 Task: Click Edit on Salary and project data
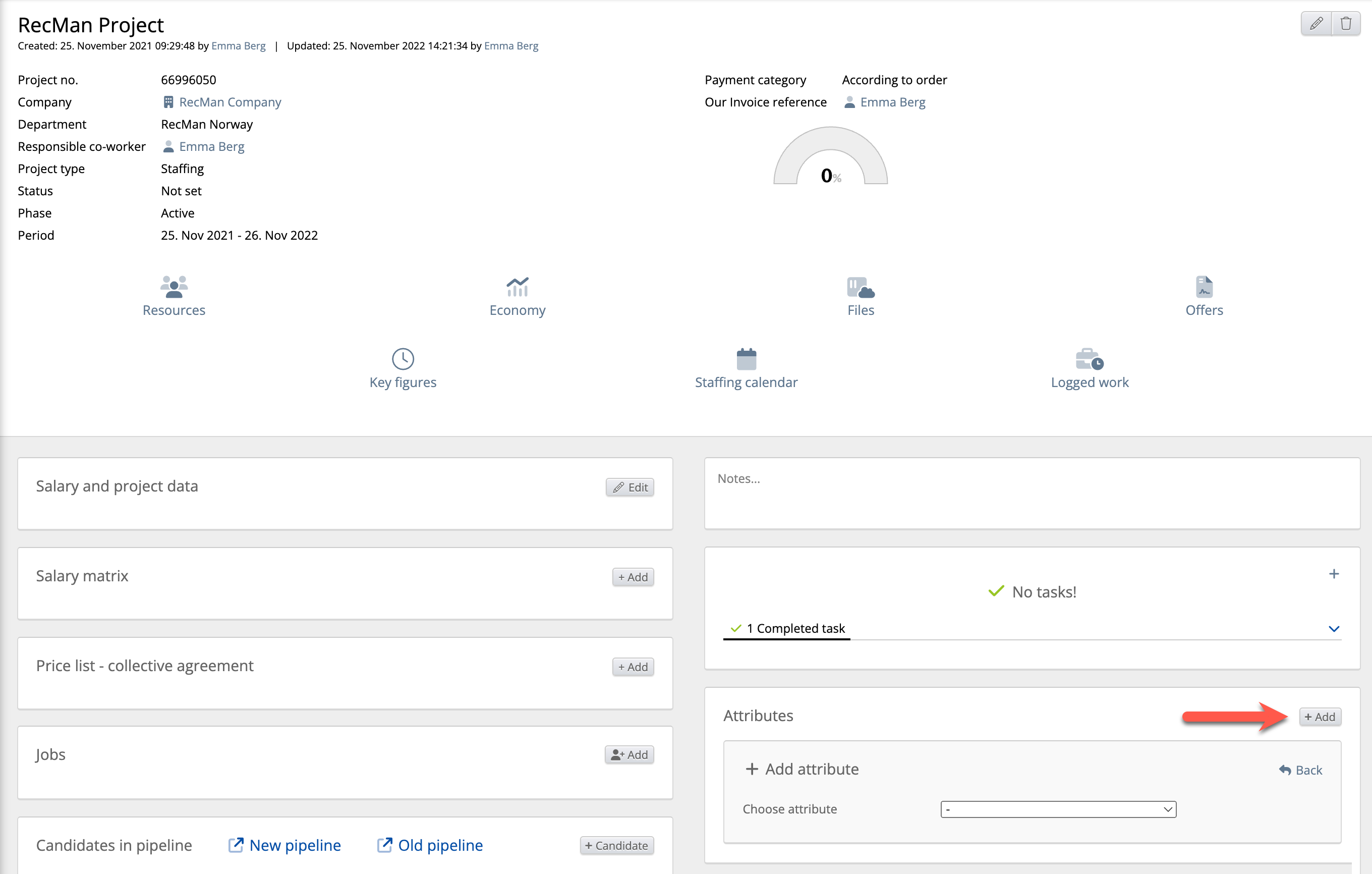click(630, 487)
